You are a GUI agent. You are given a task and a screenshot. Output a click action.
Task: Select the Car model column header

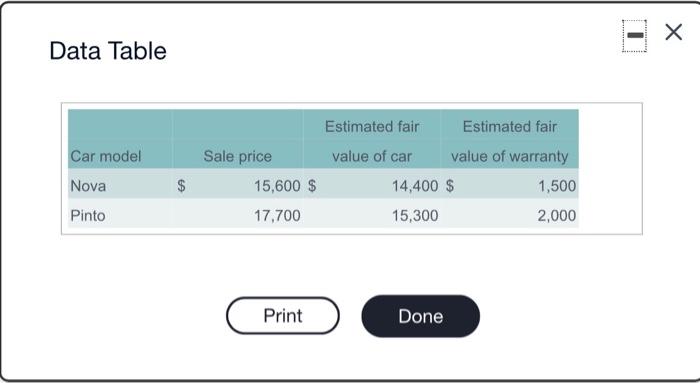[x=106, y=156]
